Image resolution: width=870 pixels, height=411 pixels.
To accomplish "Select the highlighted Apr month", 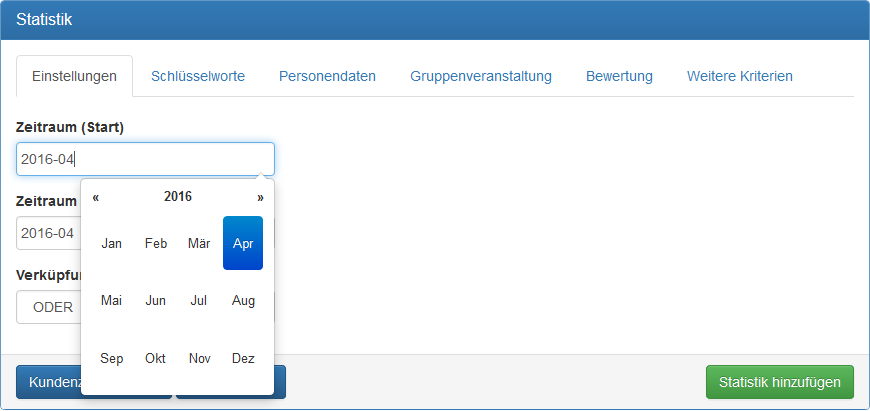I will click(x=243, y=243).
